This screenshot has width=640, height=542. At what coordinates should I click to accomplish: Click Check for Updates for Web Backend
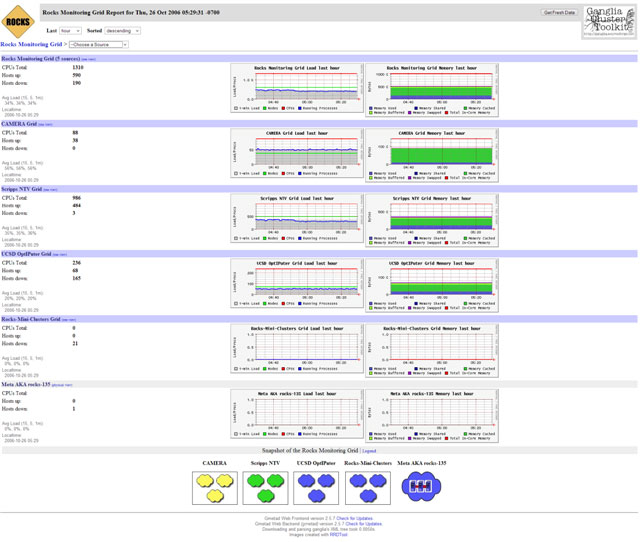tap(364, 524)
